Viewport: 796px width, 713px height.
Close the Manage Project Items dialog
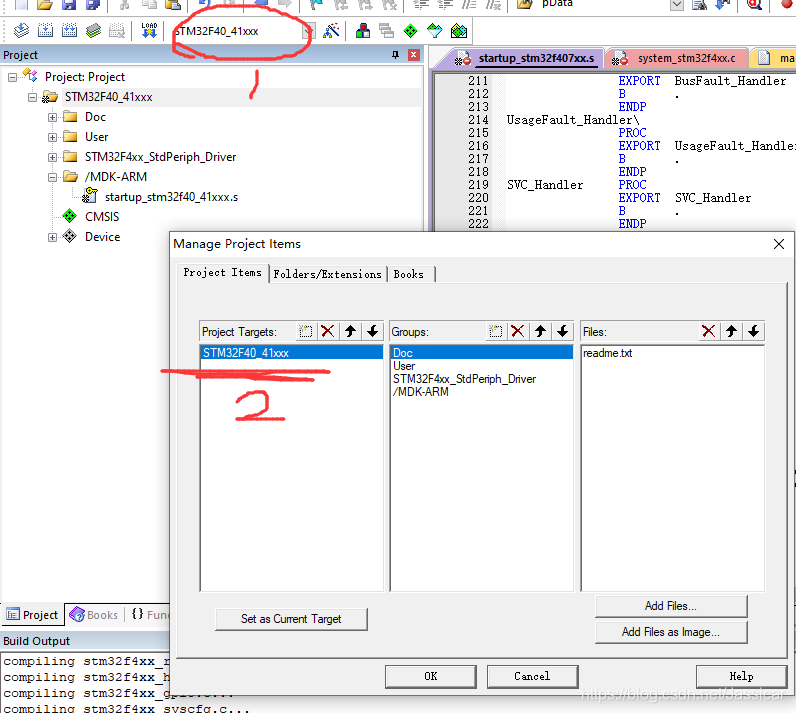click(779, 244)
